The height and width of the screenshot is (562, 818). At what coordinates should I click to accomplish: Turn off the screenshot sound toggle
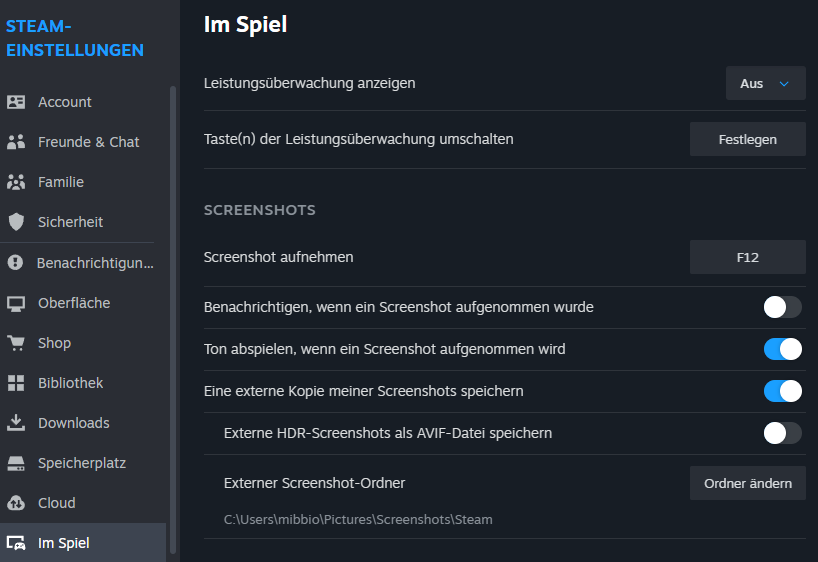coord(782,349)
